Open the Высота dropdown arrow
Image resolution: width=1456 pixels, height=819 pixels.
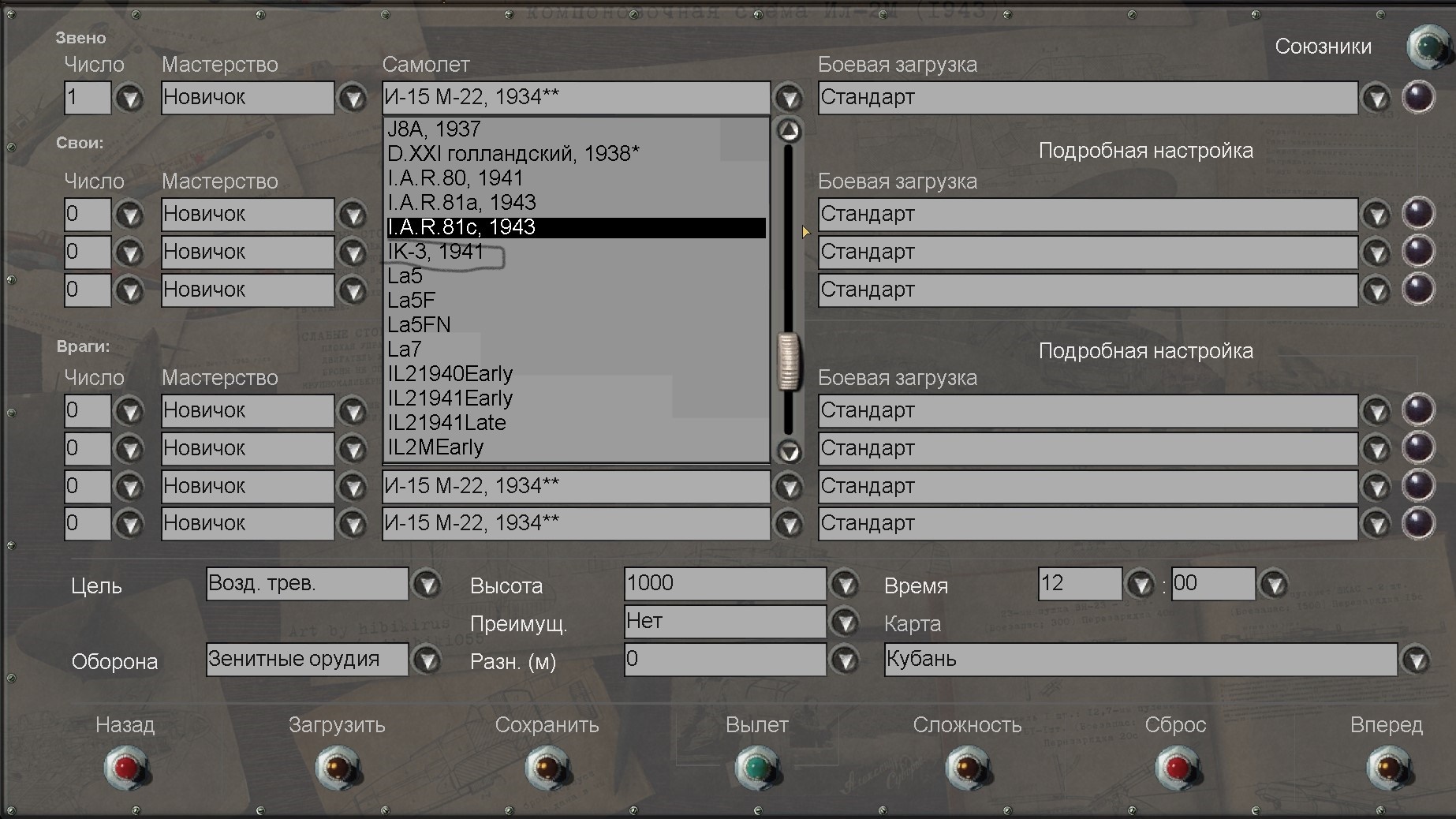point(845,585)
